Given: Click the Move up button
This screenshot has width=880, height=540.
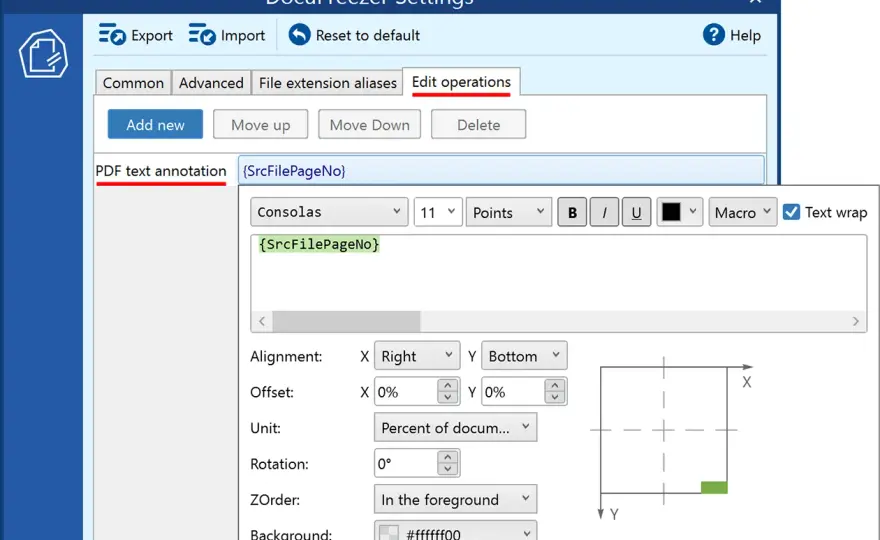Looking at the screenshot, I should (260, 124).
